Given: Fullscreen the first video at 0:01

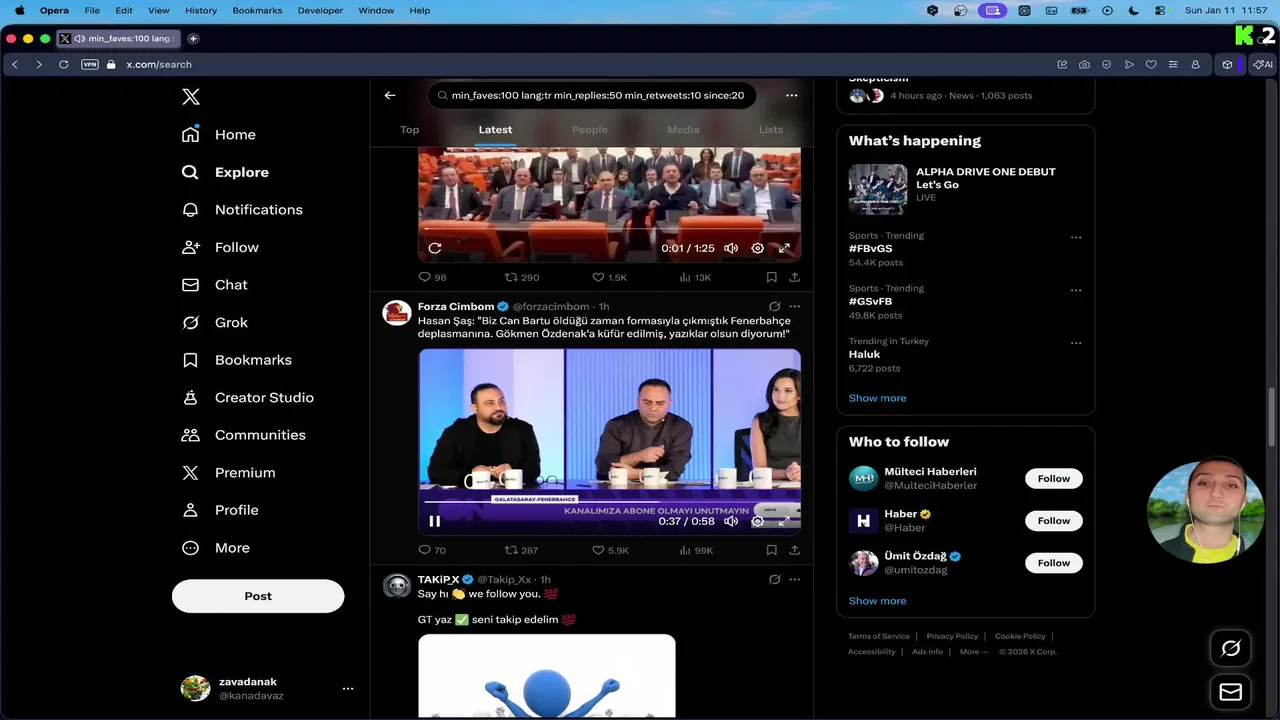Looking at the screenshot, I should point(784,248).
